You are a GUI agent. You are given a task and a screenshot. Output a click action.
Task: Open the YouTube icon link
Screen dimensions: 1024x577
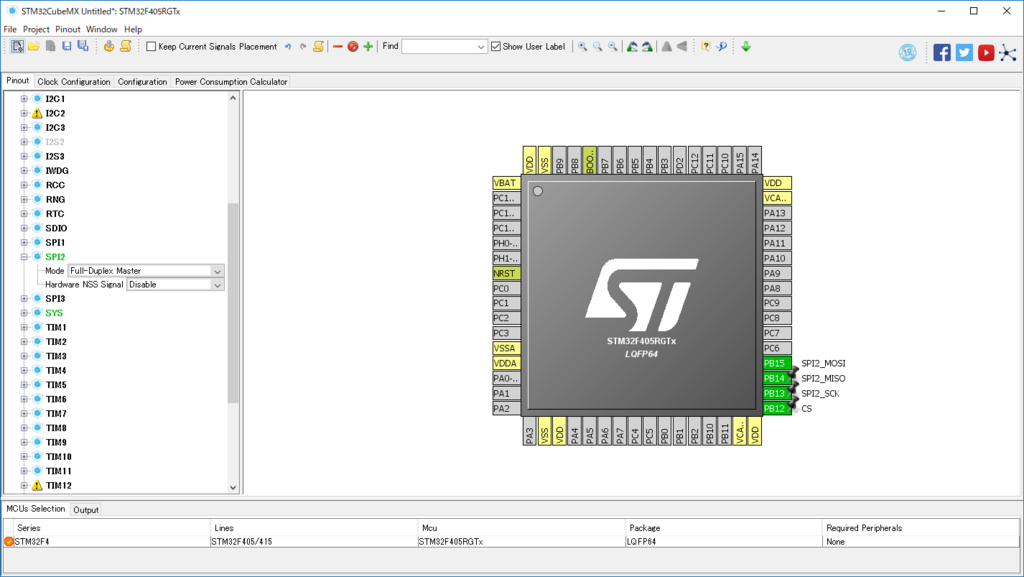[x=986, y=53]
